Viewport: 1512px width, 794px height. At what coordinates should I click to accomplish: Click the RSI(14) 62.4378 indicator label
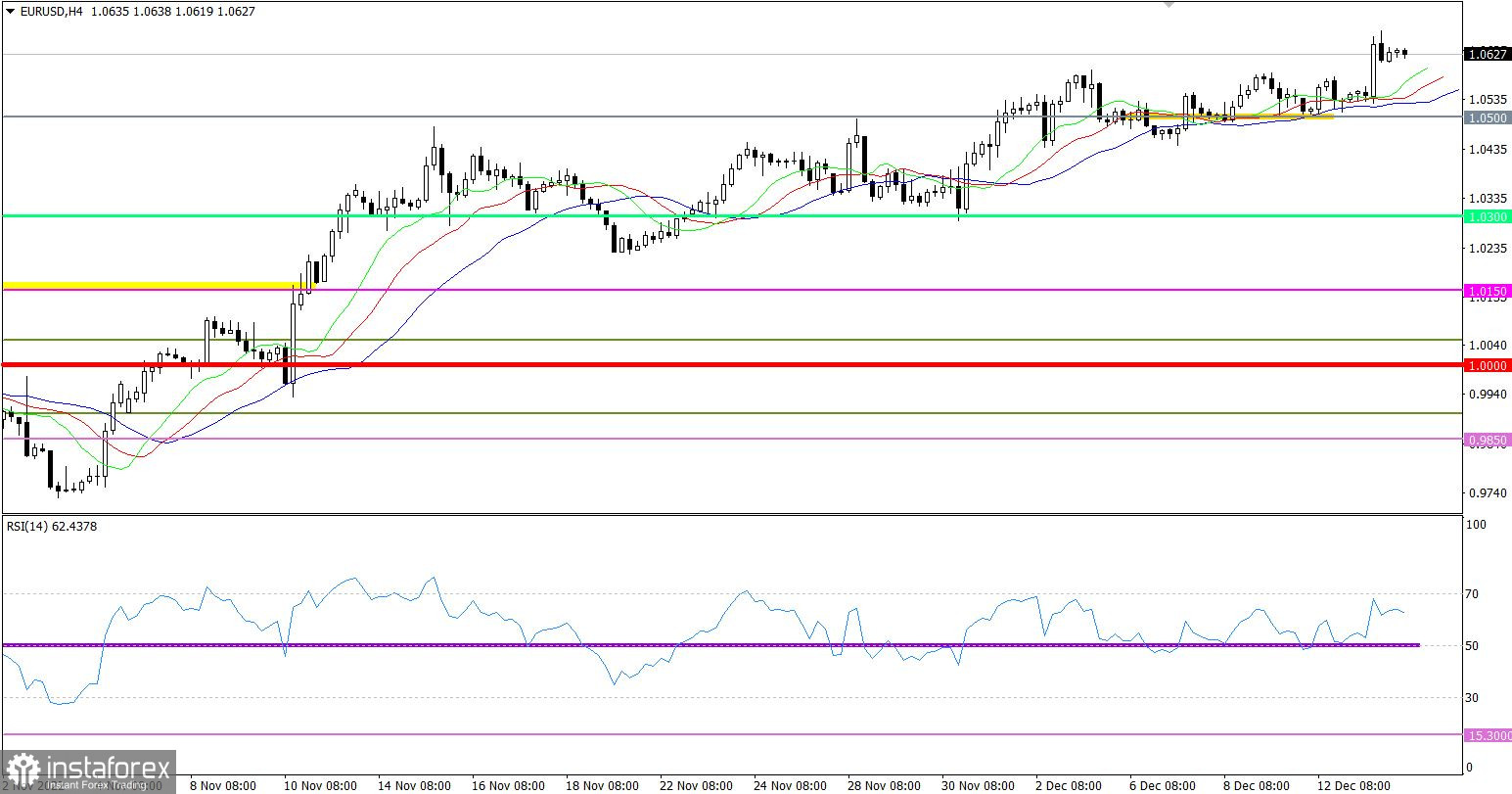coord(52,526)
